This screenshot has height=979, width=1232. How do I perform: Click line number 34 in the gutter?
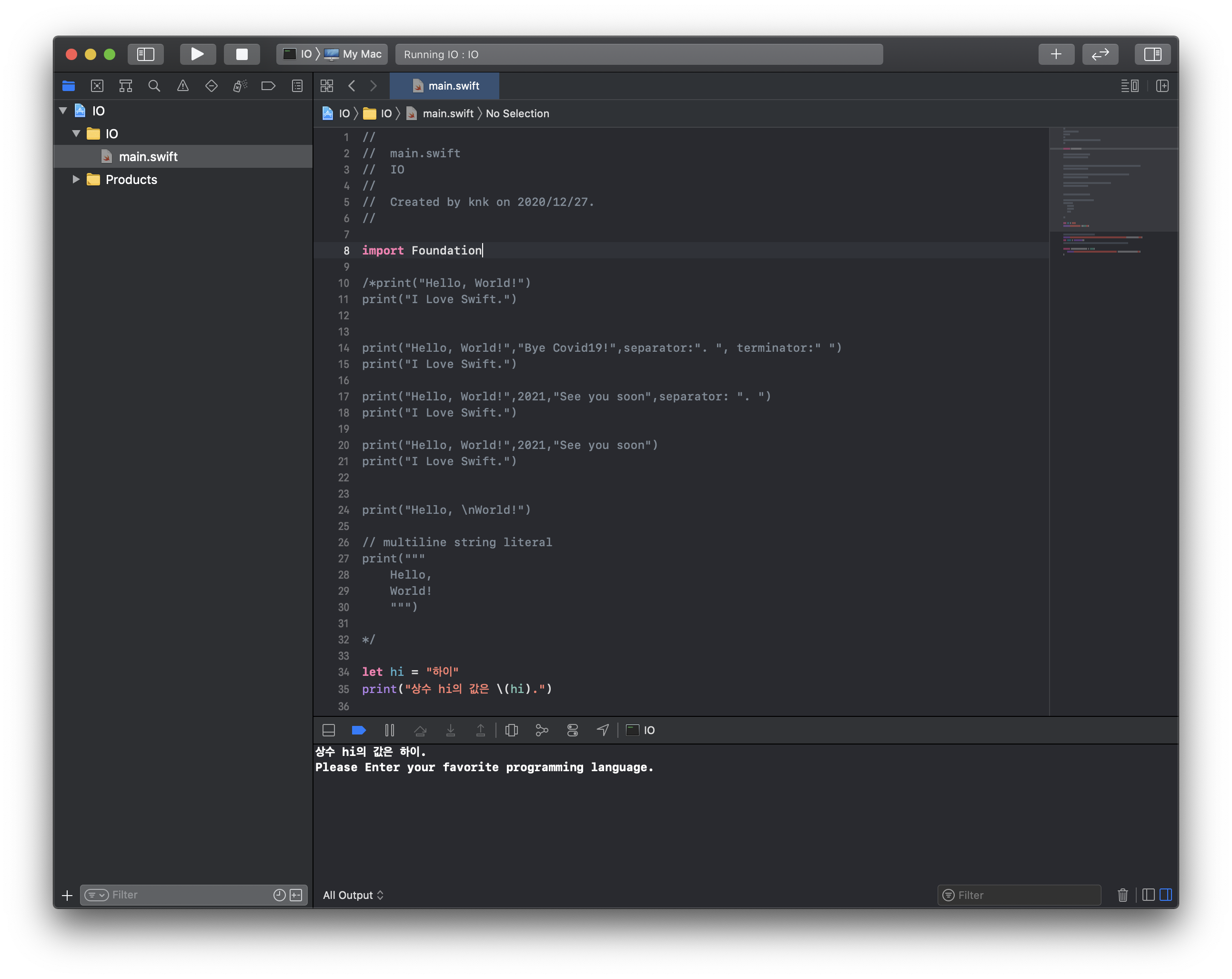coord(343,672)
